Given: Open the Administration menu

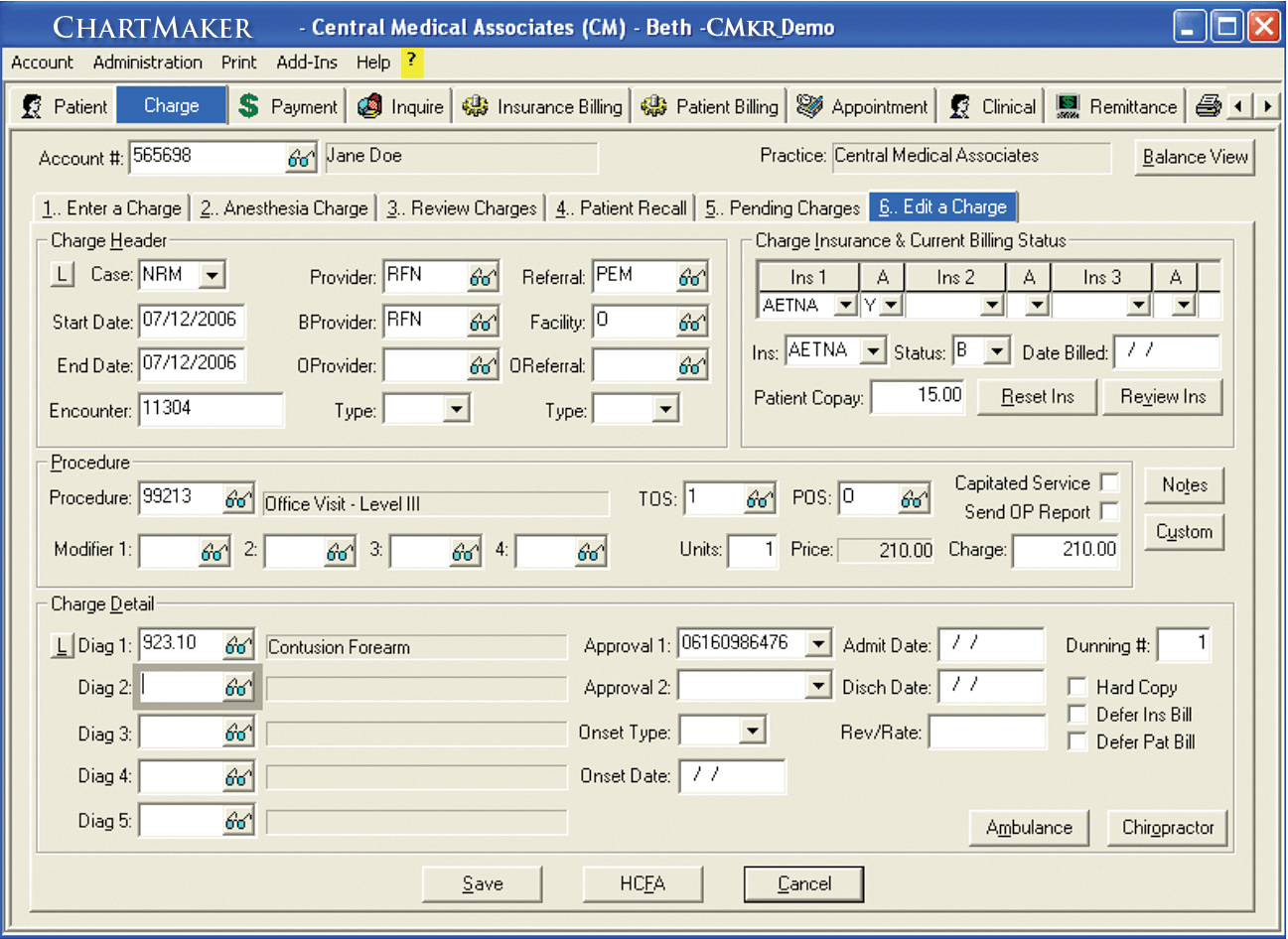Looking at the screenshot, I should click(147, 62).
